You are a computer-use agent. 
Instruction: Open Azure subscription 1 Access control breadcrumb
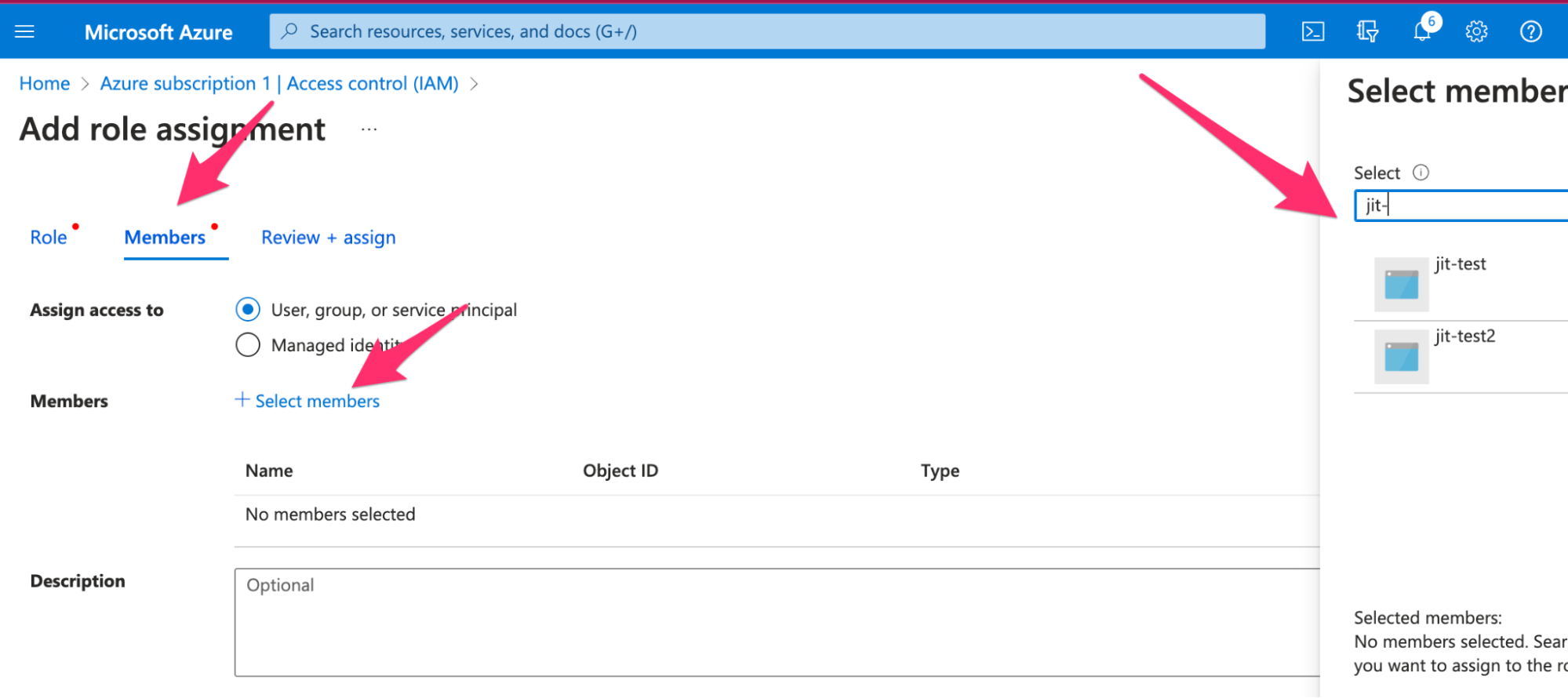pos(279,83)
